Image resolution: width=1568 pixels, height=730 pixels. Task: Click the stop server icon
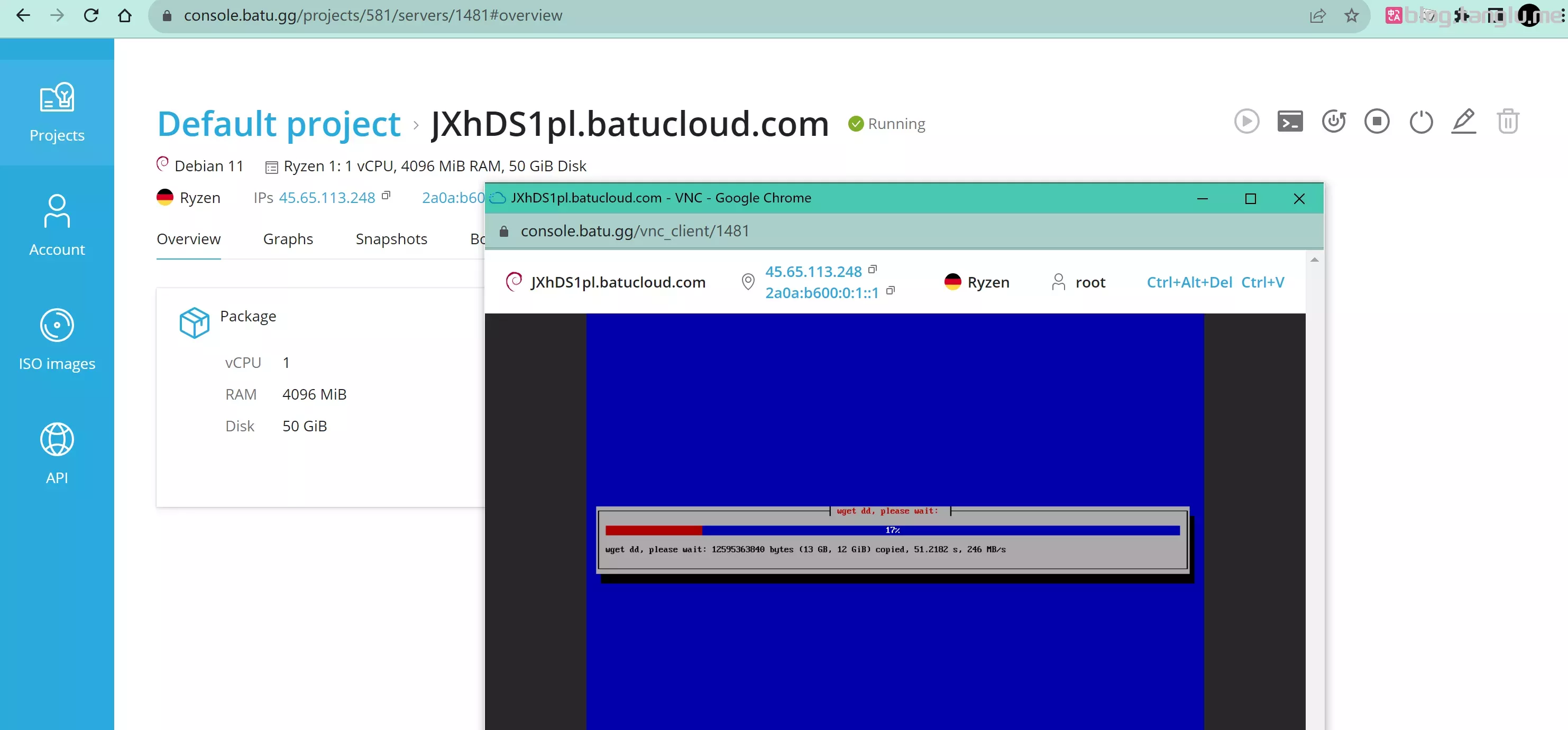pyautogui.click(x=1377, y=122)
